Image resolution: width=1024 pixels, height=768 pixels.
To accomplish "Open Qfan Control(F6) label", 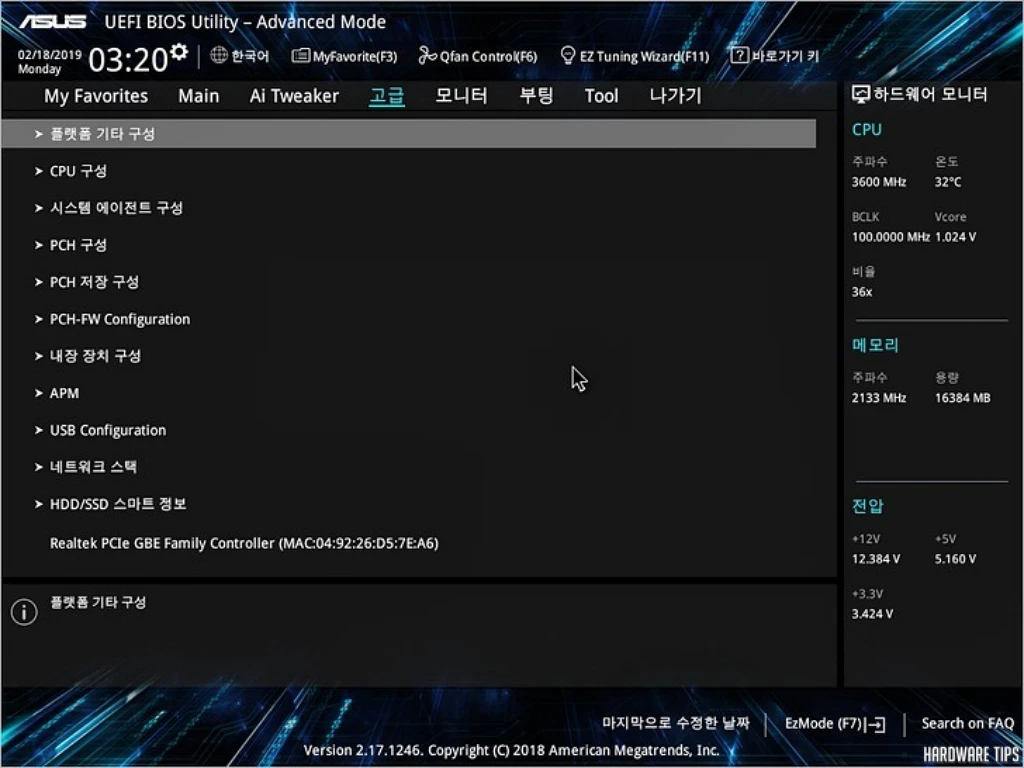I will tap(488, 57).
